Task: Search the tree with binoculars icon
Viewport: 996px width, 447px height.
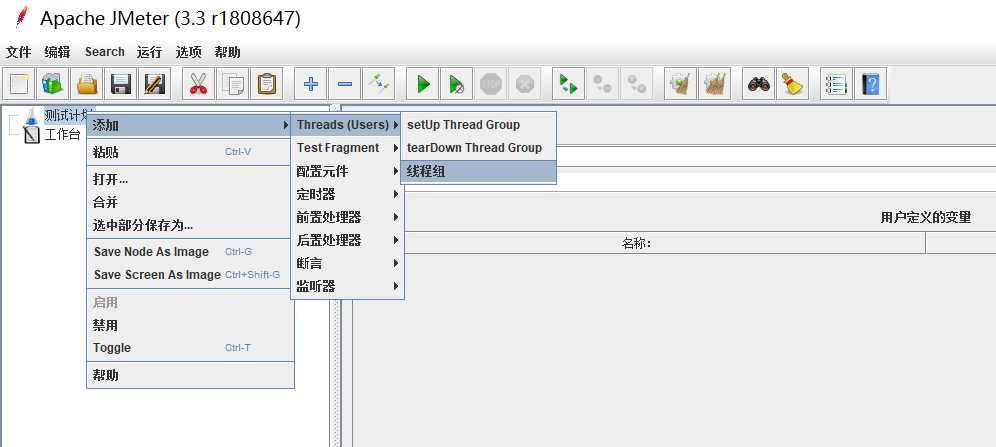Action: tap(758, 84)
